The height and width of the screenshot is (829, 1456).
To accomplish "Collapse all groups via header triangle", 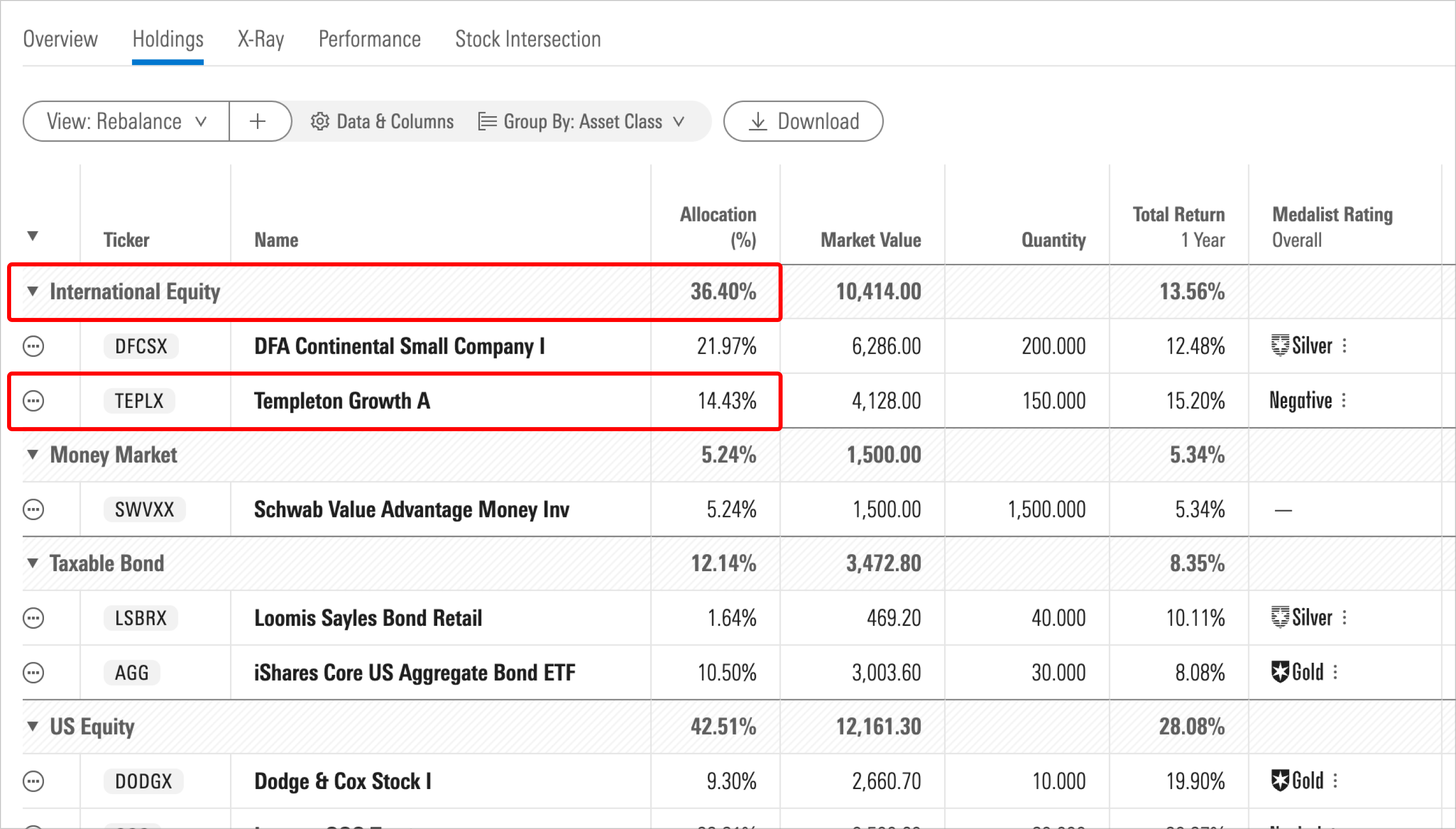I will (32, 236).
